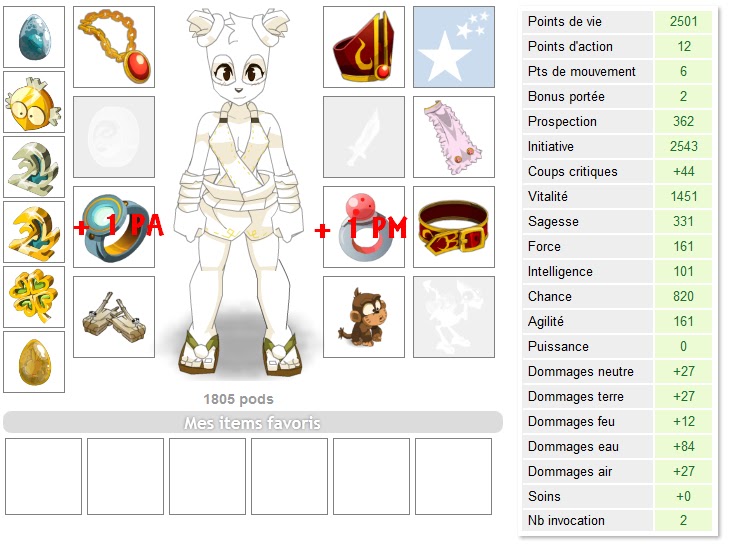Screen dimensions: 731x544
Task: Select the yellow crowned bird trophy
Action: click(x=34, y=102)
